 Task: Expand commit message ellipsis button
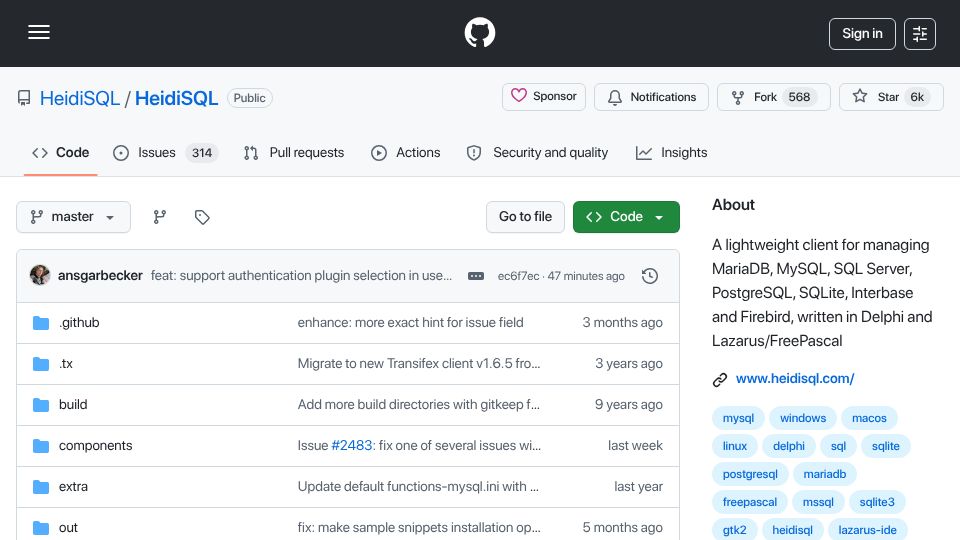[476, 276]
